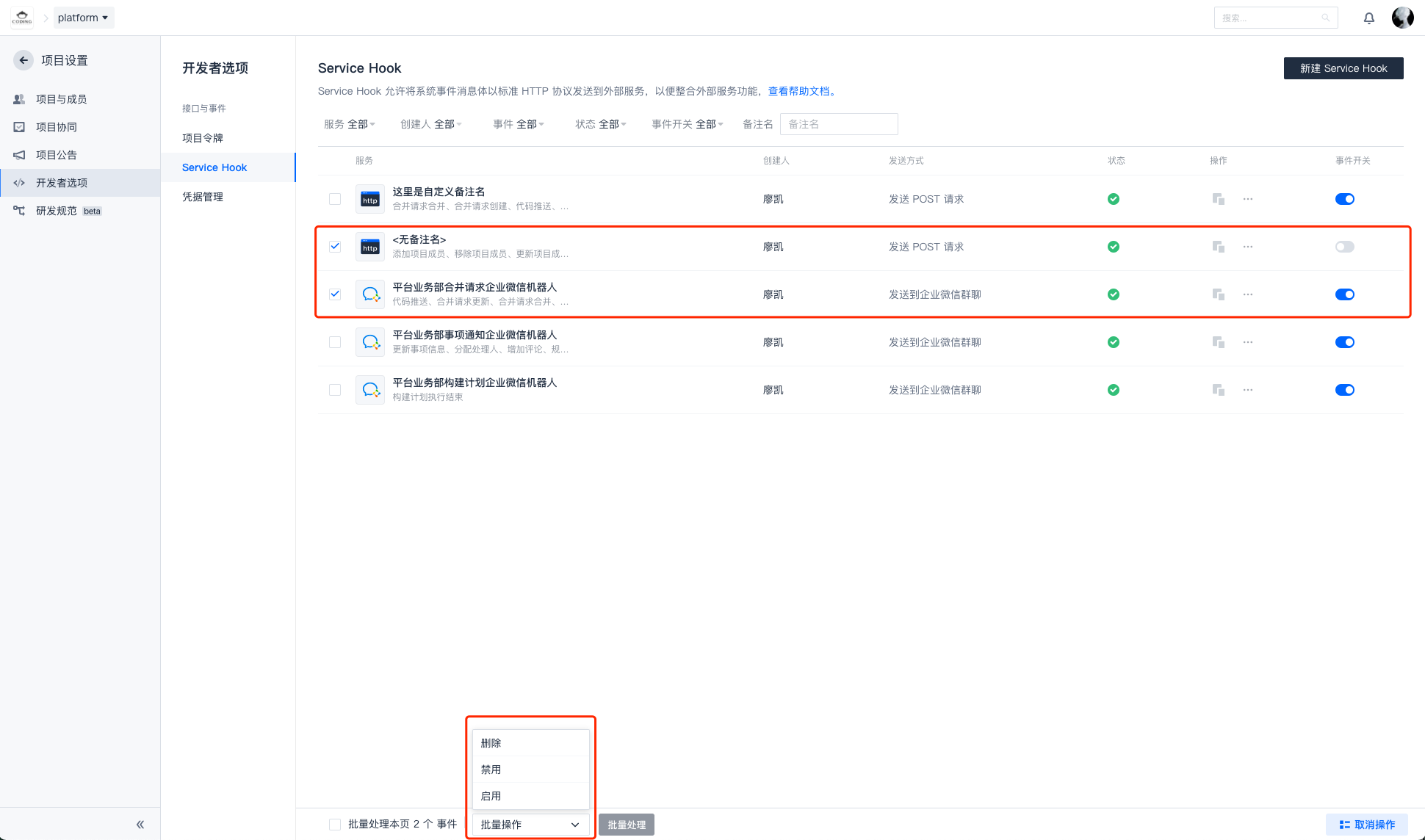Open more options for 平台业务部事项通知 hook
Image resolution: width=1425 pixels, height=840 pixels.
click(1248, 342)
